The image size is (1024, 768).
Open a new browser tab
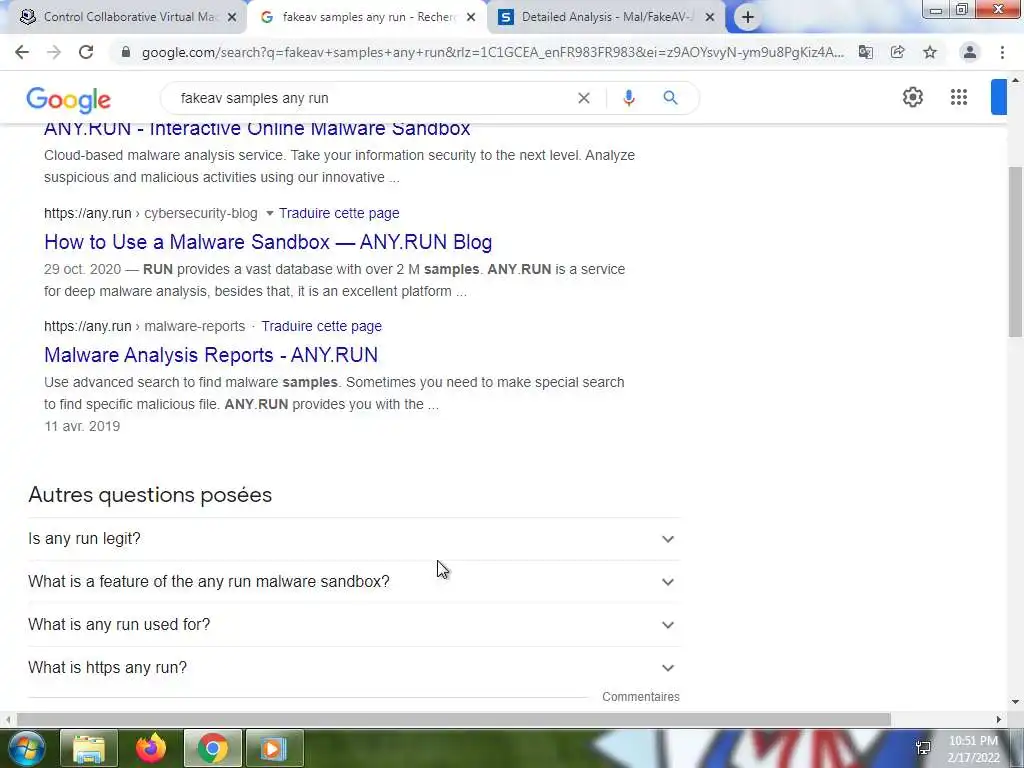(748, 18)
